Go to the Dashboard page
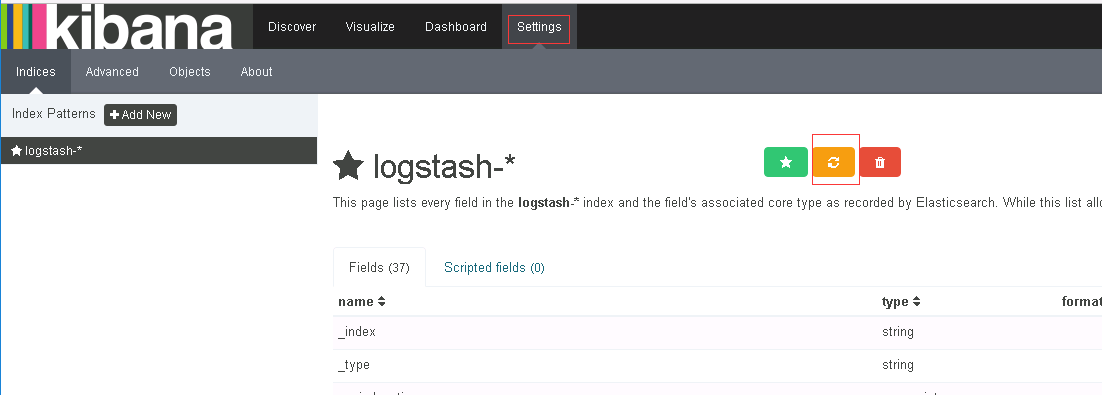This screenshot has width=1102, height=395. pyautogui.click(x=456, y=27)
